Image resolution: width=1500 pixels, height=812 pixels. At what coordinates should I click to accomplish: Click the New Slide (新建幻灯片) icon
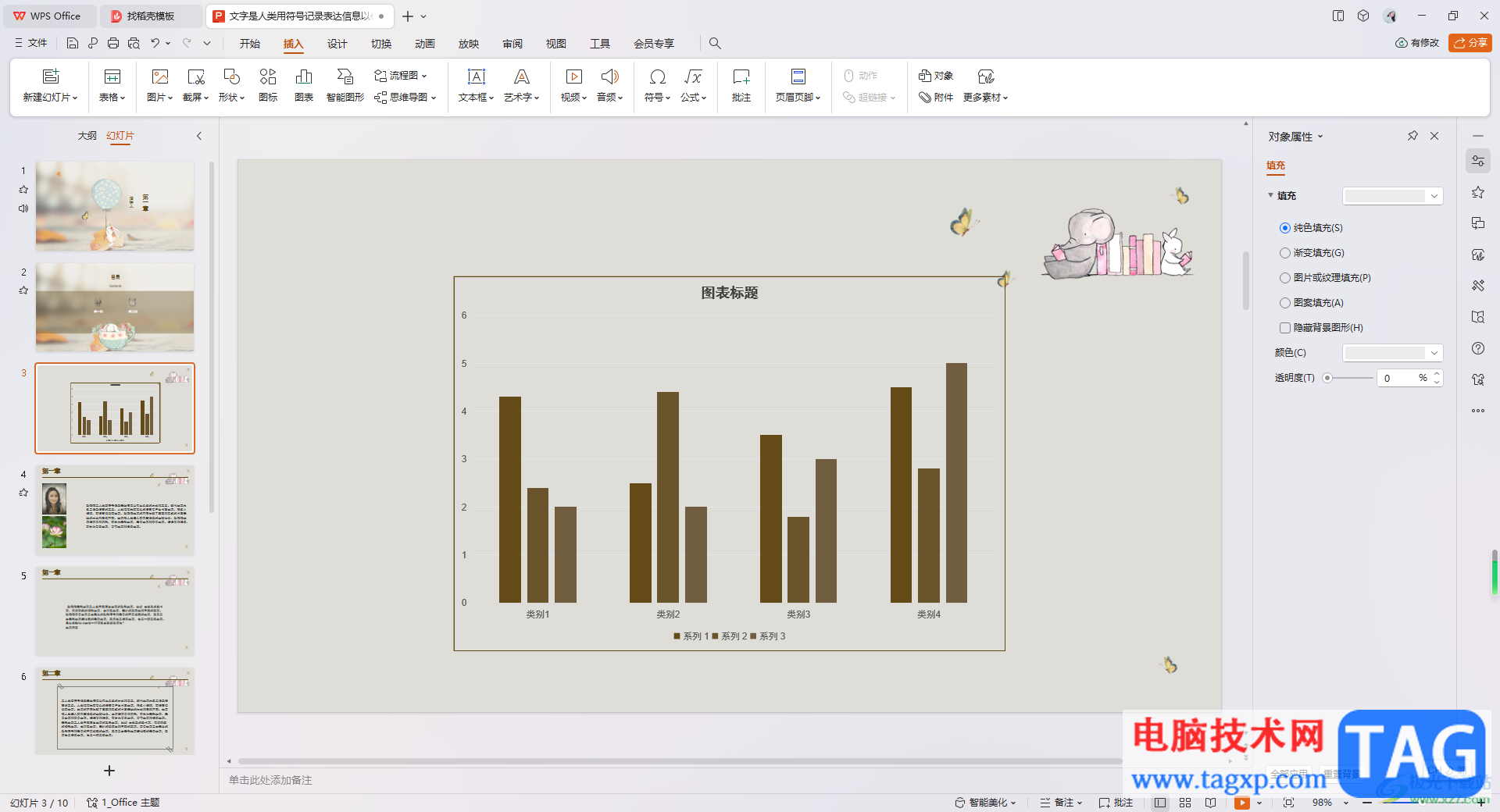[51, 77]
